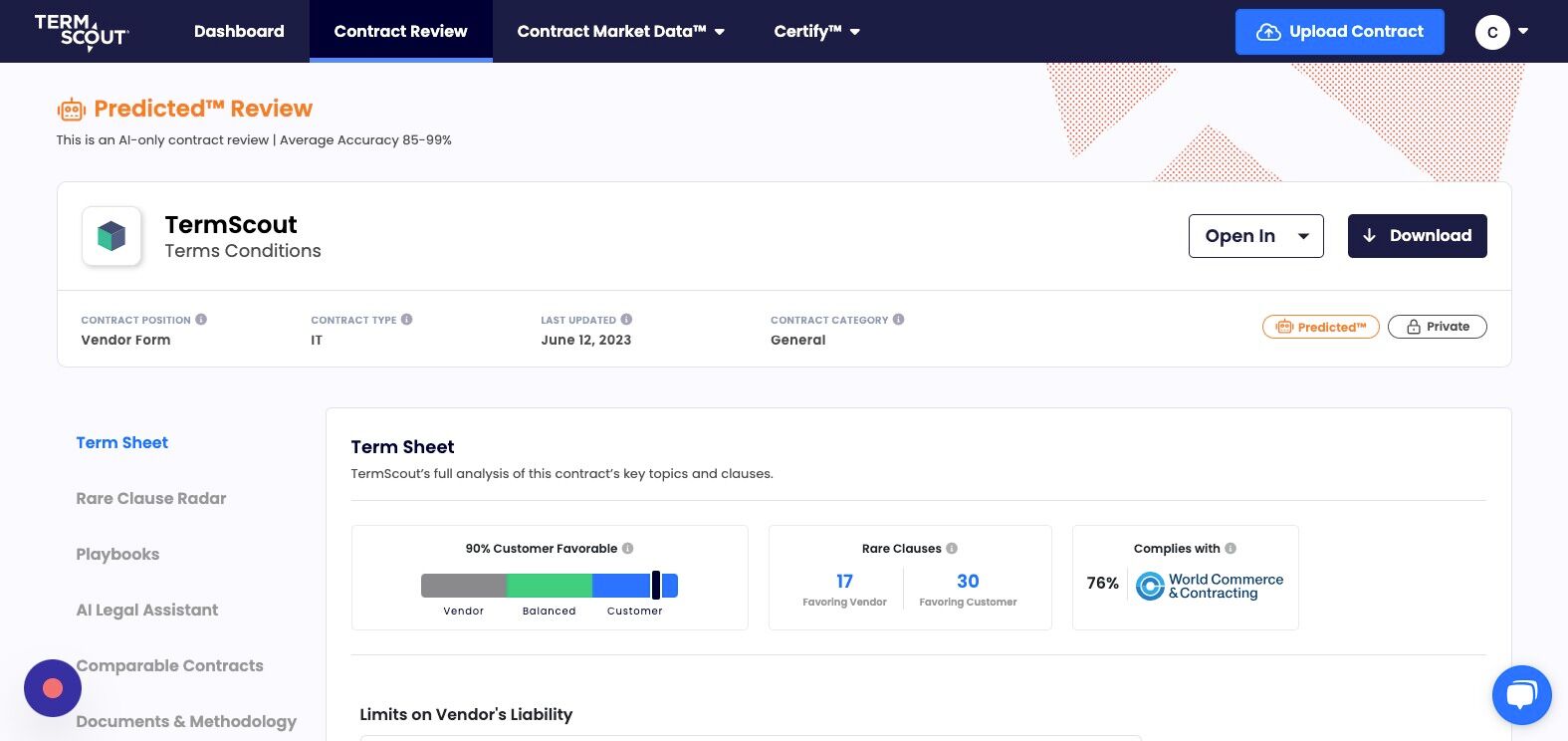The image size is (1568, 741).
Task: Open the Dashboard tab
Action: [x=239, y=31]
